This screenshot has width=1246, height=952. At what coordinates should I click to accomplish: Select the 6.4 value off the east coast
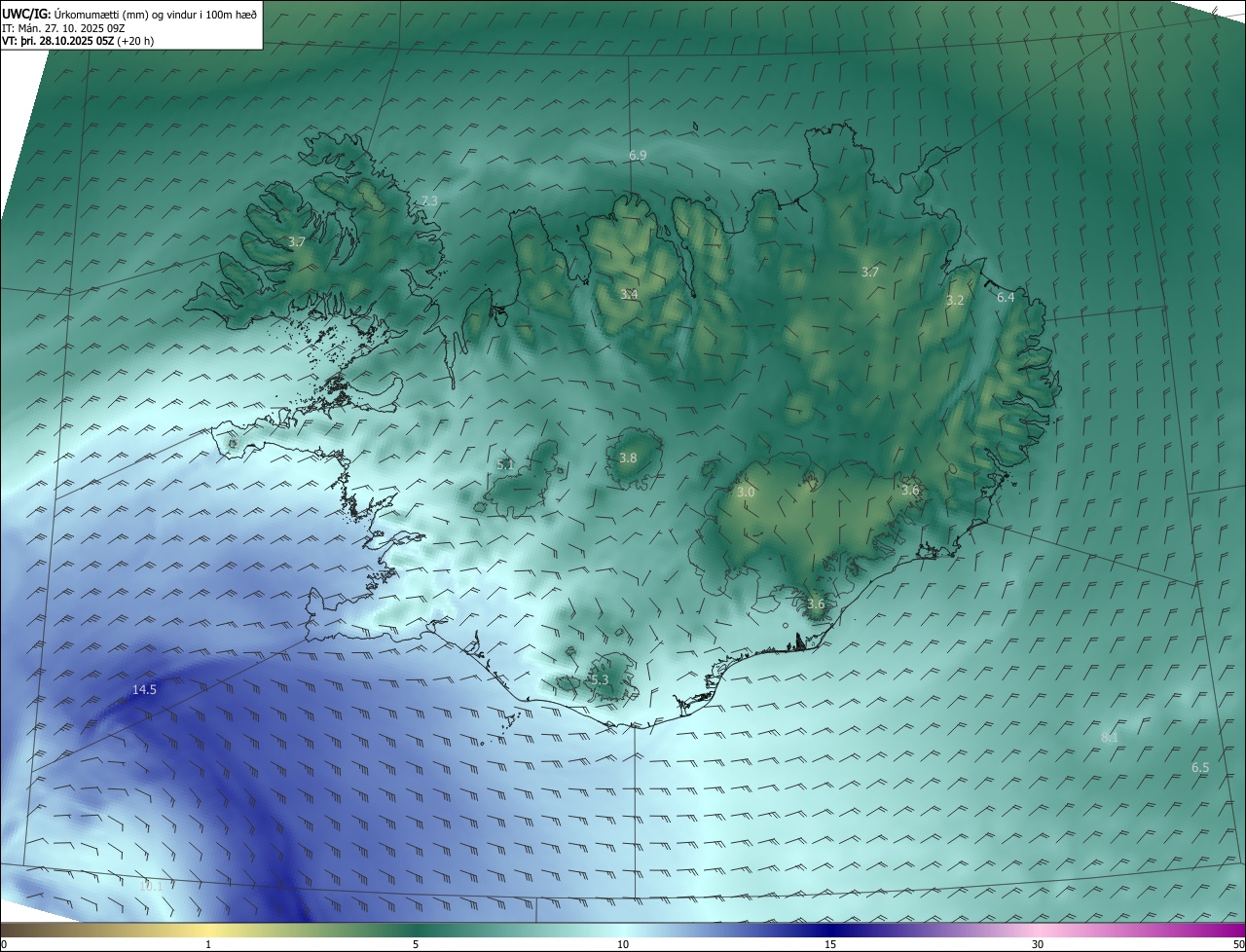1006,298
